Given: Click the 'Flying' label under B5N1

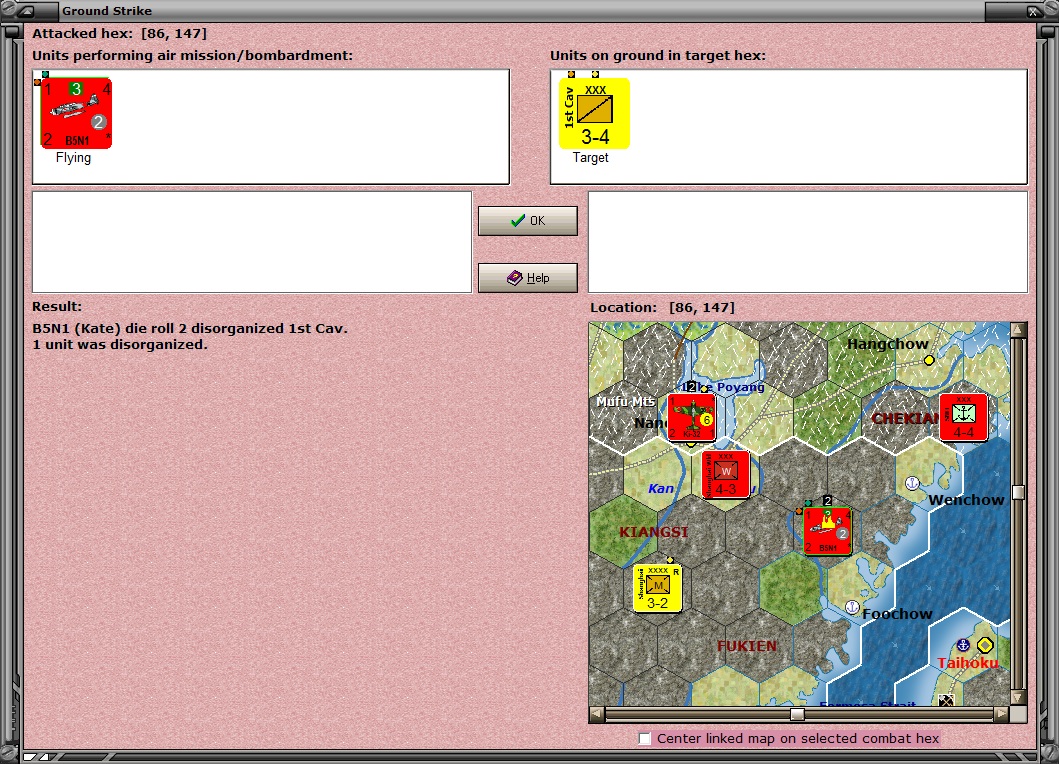Looking at the screenshot, I should [x=74, y=157].
